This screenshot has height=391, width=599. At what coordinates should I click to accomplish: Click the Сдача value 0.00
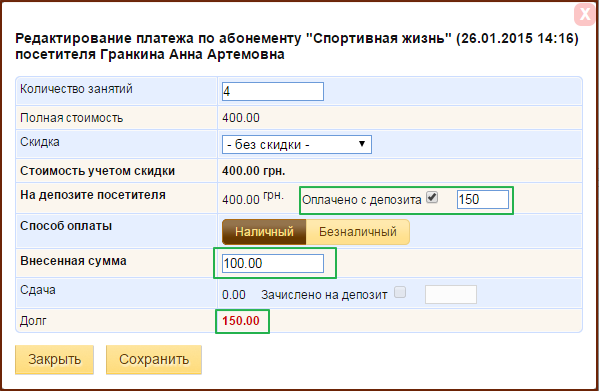pos(234,295)
